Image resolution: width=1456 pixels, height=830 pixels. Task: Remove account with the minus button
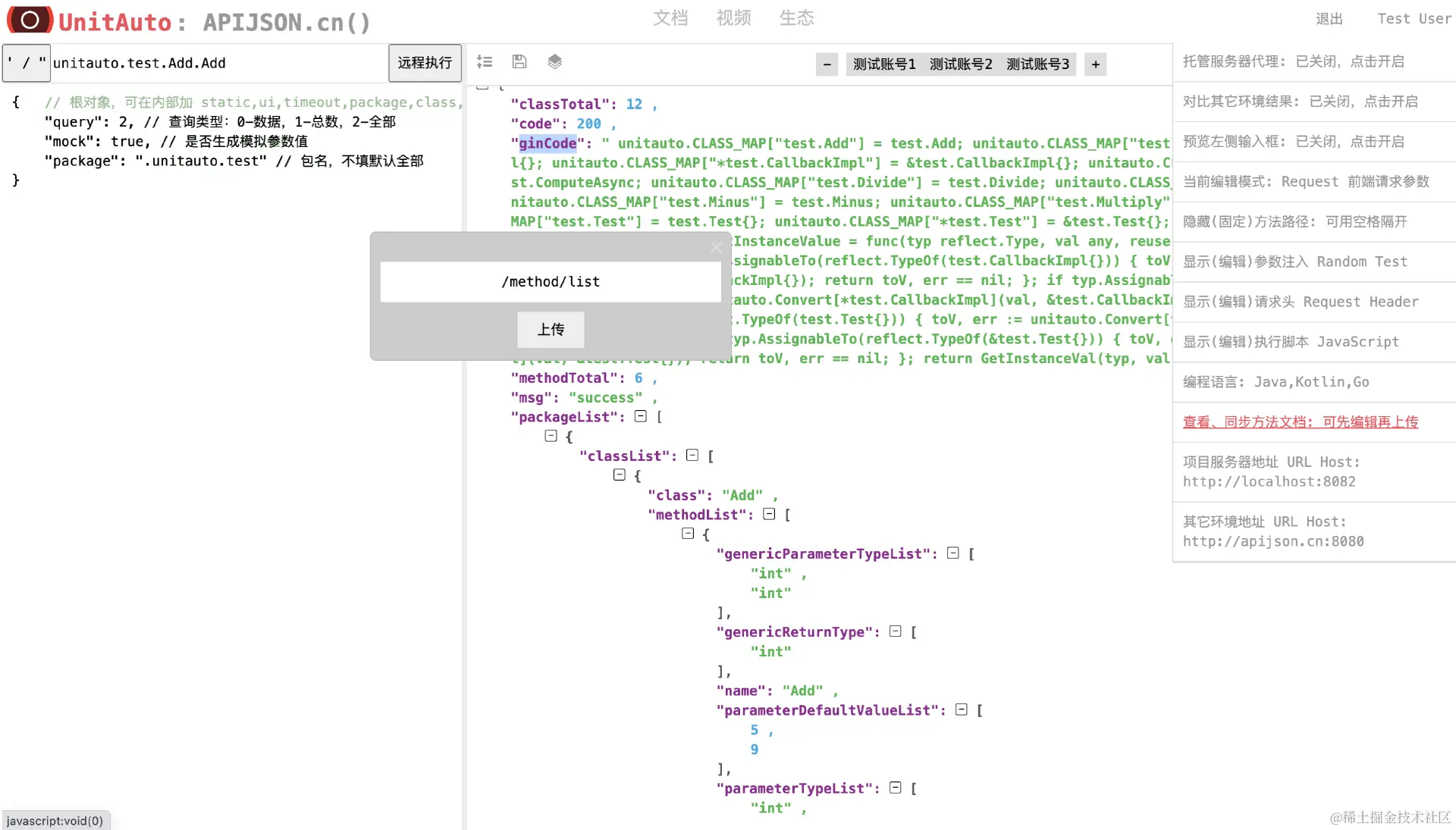coord(827,64)
